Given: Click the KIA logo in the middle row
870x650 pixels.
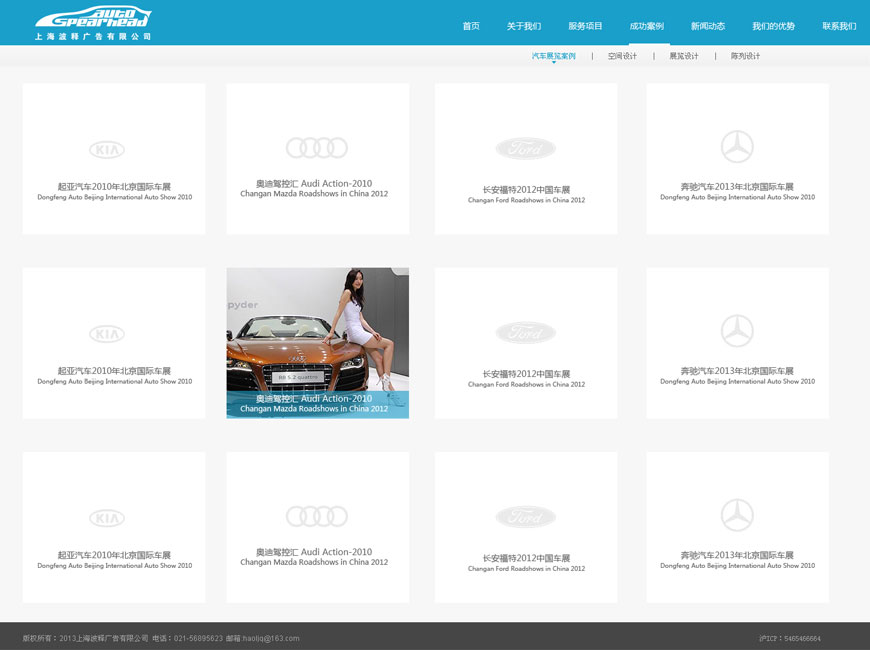Looking at the screenshot, I should pos(107,334).
